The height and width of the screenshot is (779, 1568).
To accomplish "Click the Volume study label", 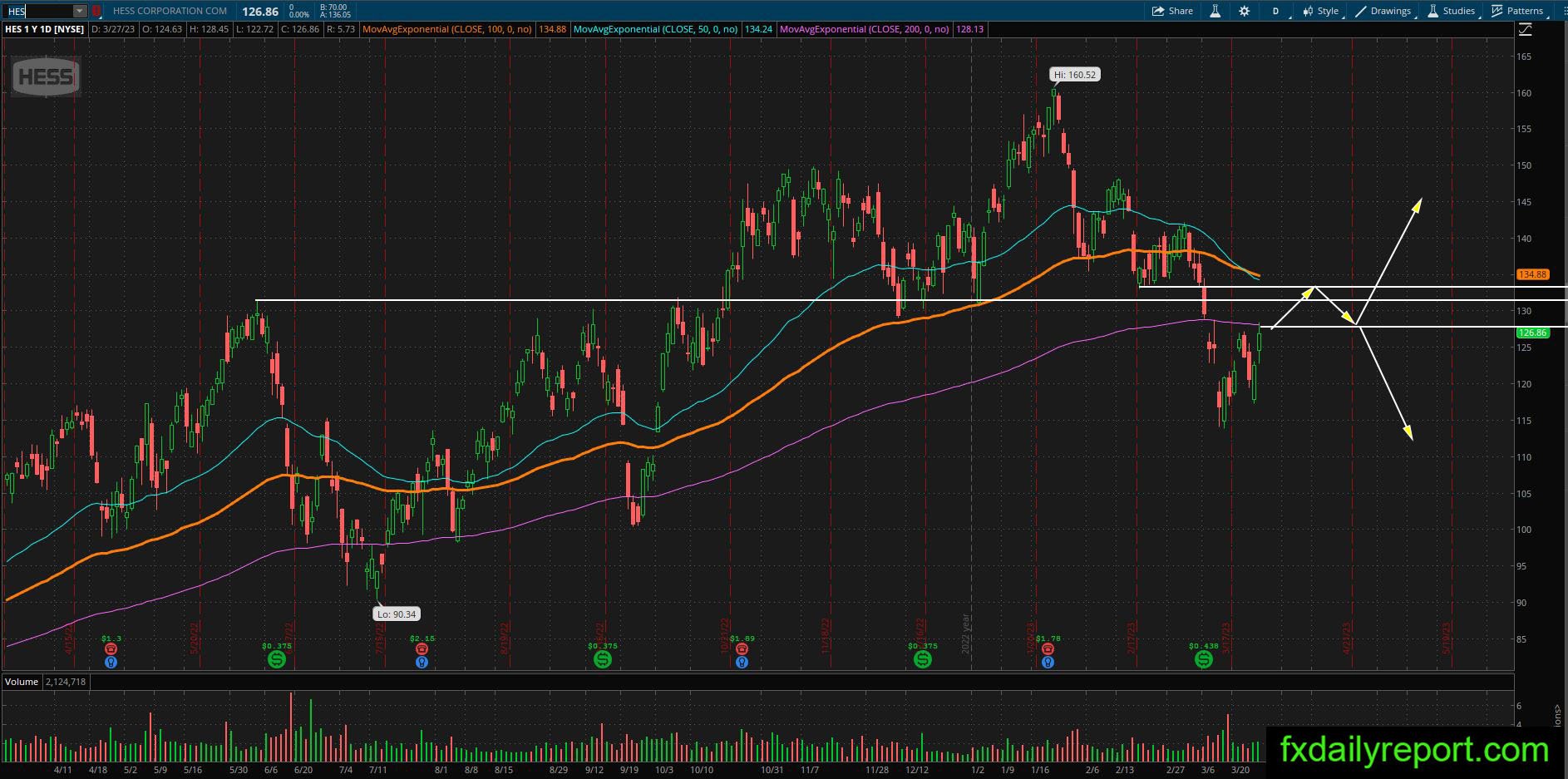I will pos(22,682).
